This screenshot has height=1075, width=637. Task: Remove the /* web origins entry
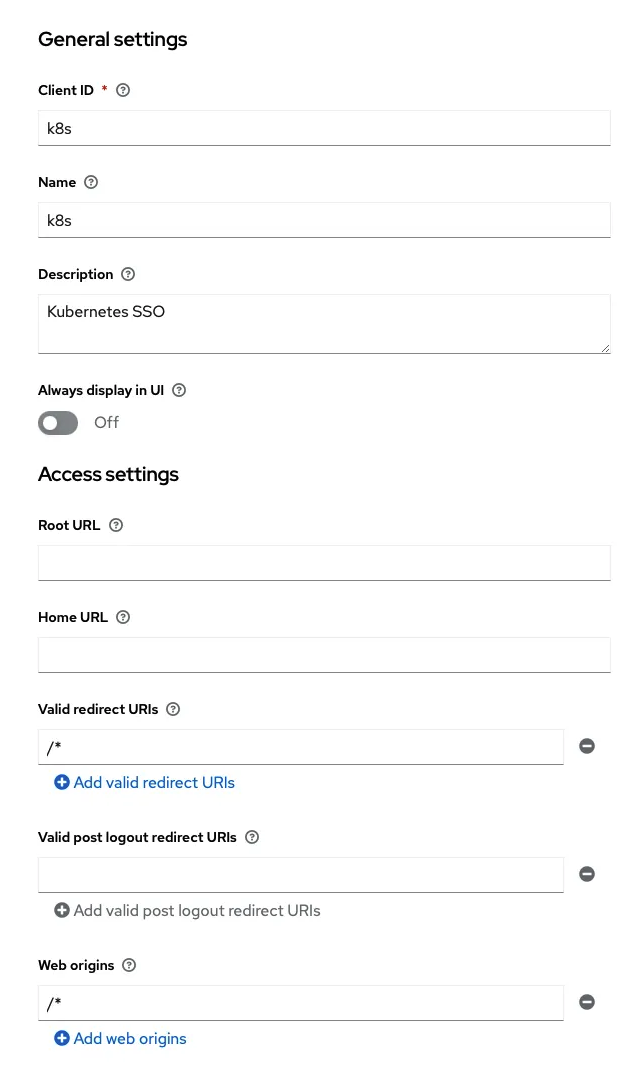(587, 1002)
